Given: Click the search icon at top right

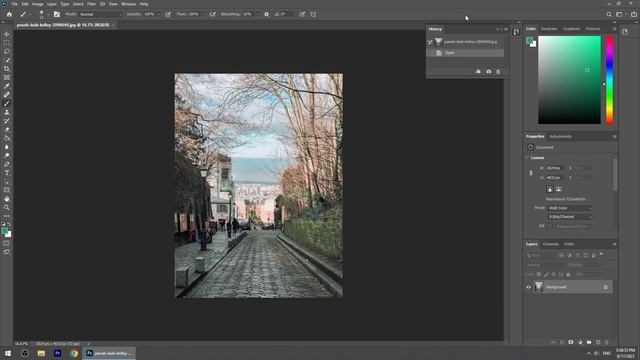Looking at the screenshot, I should point(609,14).
